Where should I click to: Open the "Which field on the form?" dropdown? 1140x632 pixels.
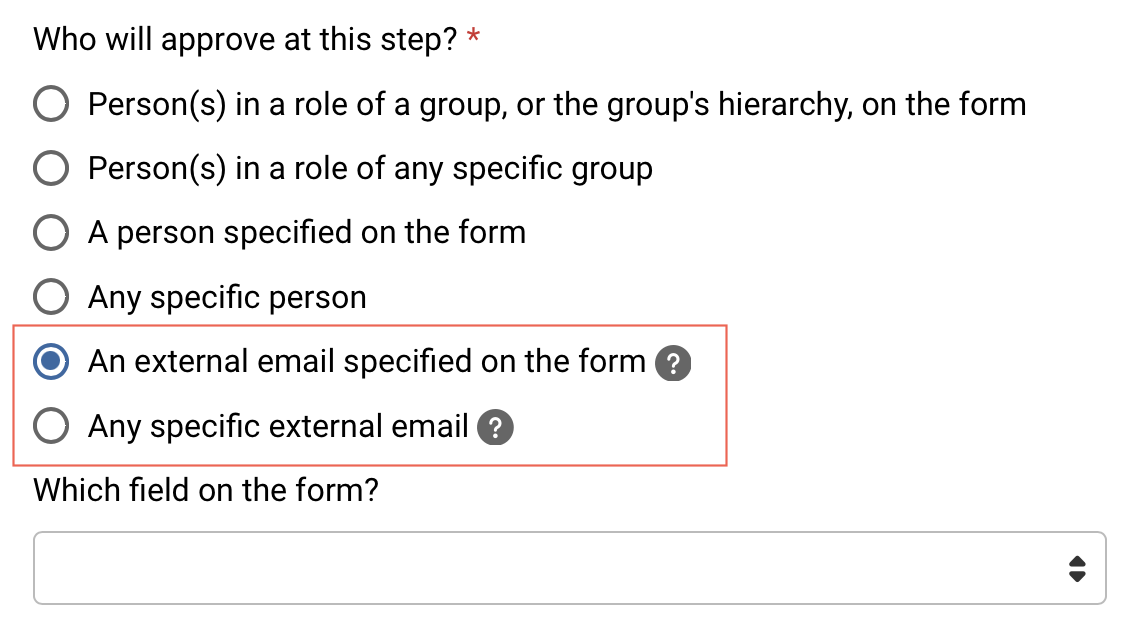[x=570, y=568]
